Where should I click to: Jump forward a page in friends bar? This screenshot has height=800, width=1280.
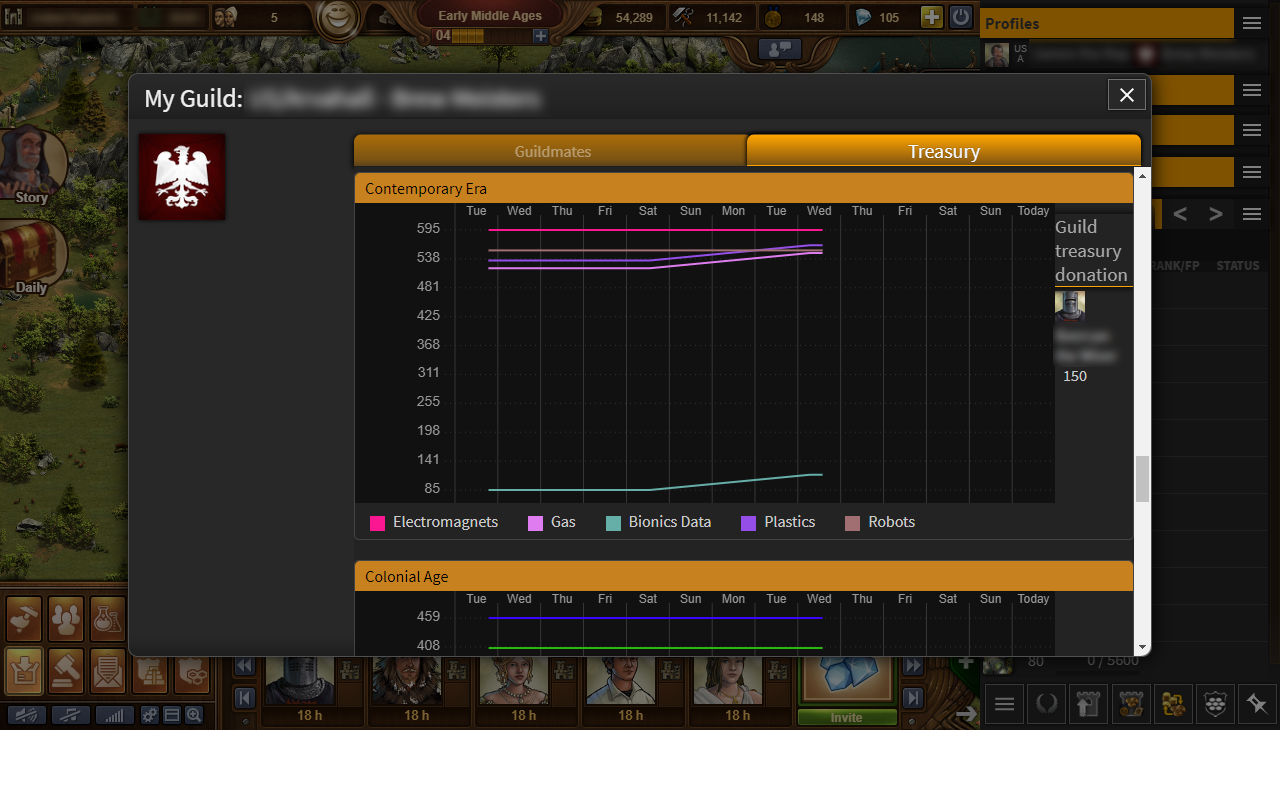(913, 666)
